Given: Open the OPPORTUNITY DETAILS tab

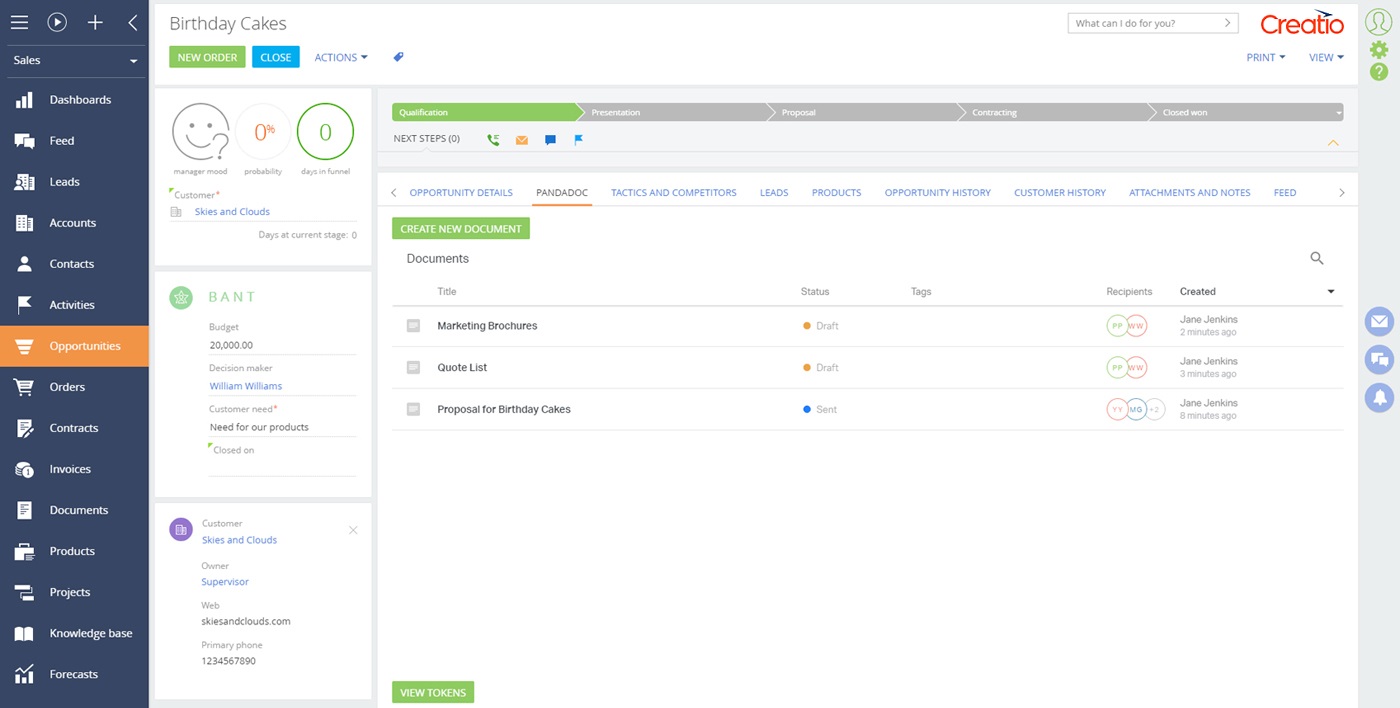Looking at the screenshot, I should click(461, 192).
